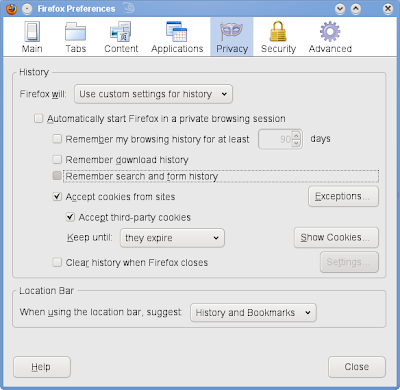Click the clear history Settings button
Screen dimensions: 400x390
349,262
